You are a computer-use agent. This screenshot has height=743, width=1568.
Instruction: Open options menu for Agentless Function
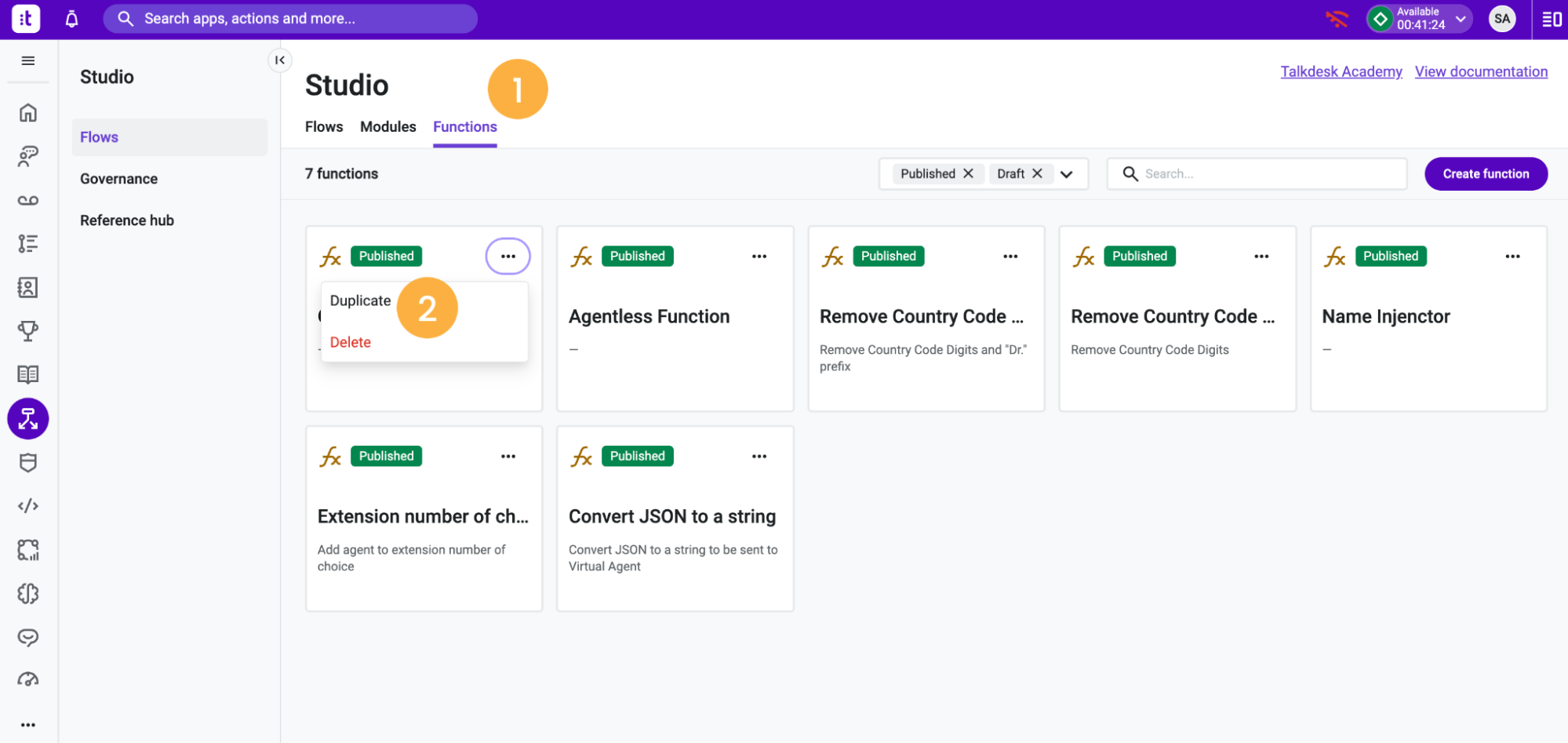click(x=759, y=257)
